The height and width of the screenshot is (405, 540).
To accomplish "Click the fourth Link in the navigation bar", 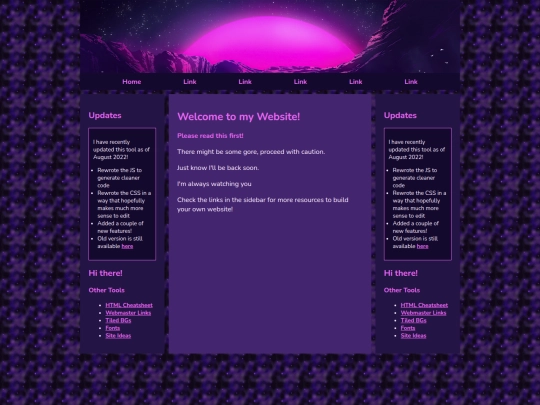I will coord(355,82).
